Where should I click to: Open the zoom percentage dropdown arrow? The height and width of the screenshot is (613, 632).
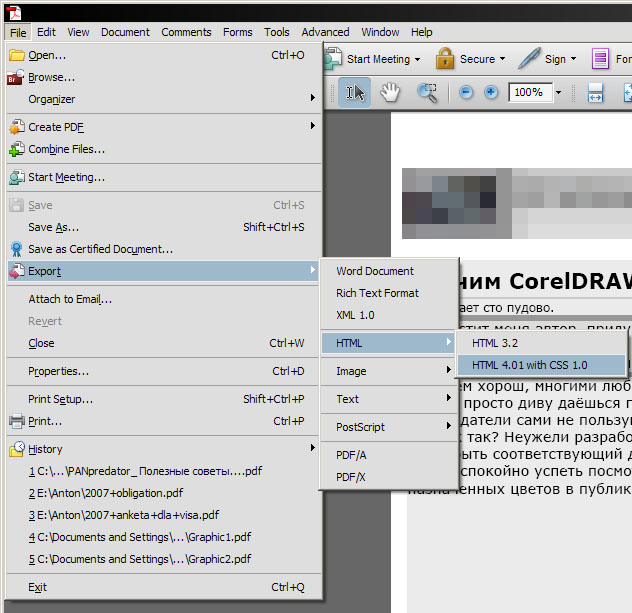tap(558, 92)
